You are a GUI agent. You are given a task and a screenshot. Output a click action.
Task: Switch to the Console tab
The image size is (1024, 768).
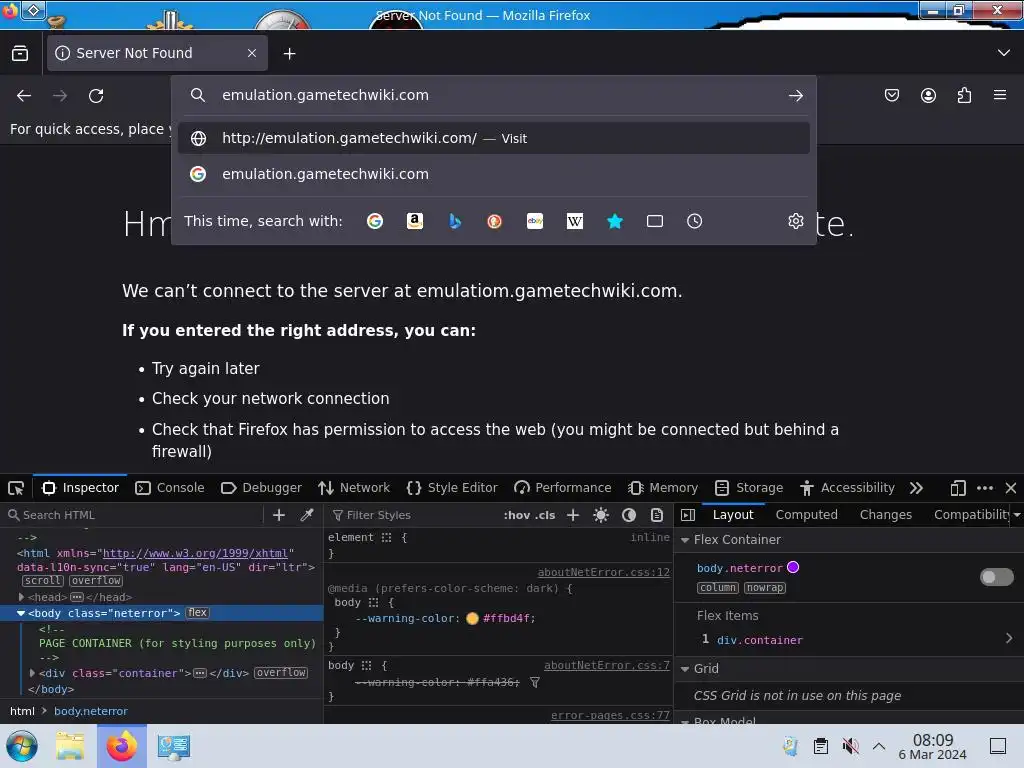point(170,488)
